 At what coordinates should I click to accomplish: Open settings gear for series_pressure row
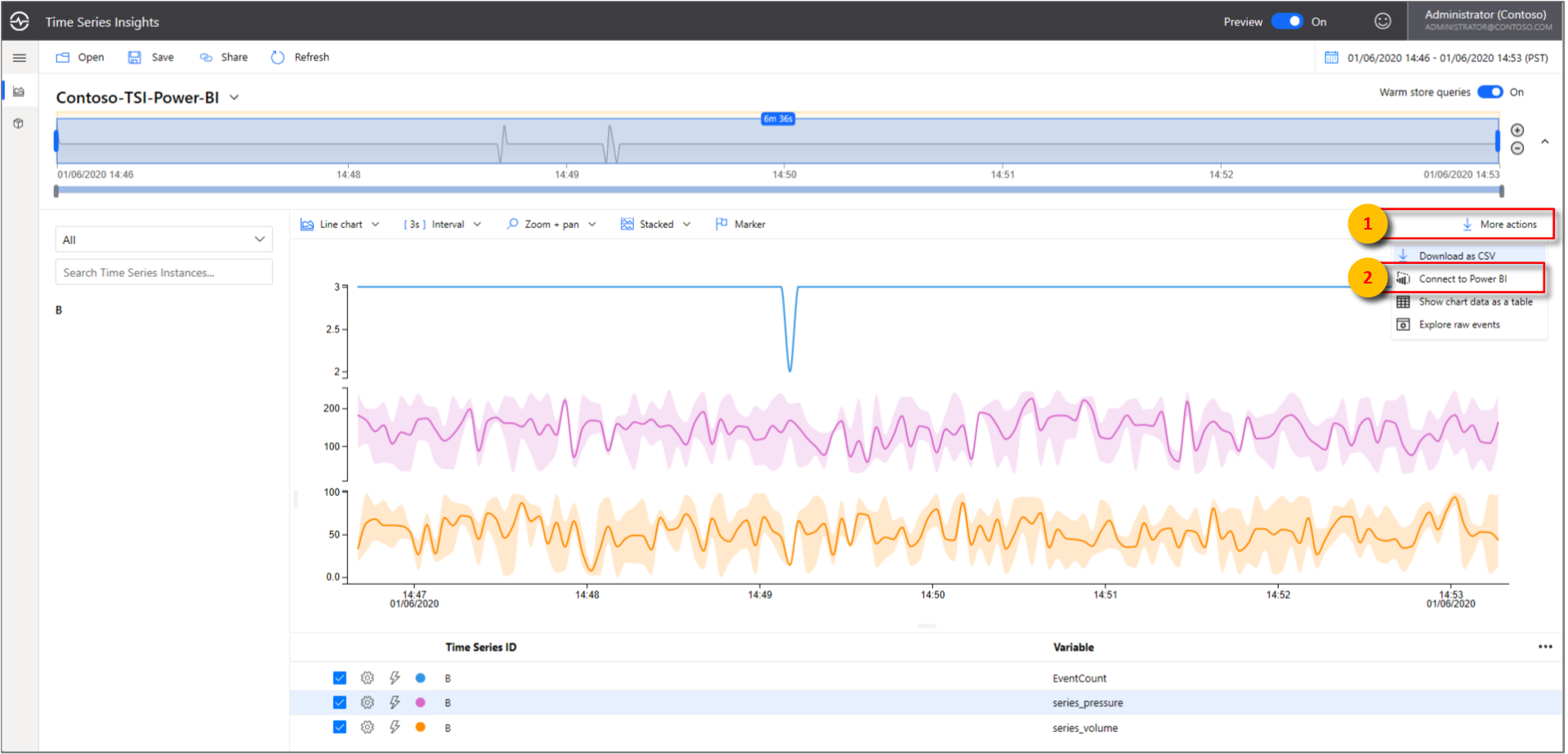click(x=368, y=703)
